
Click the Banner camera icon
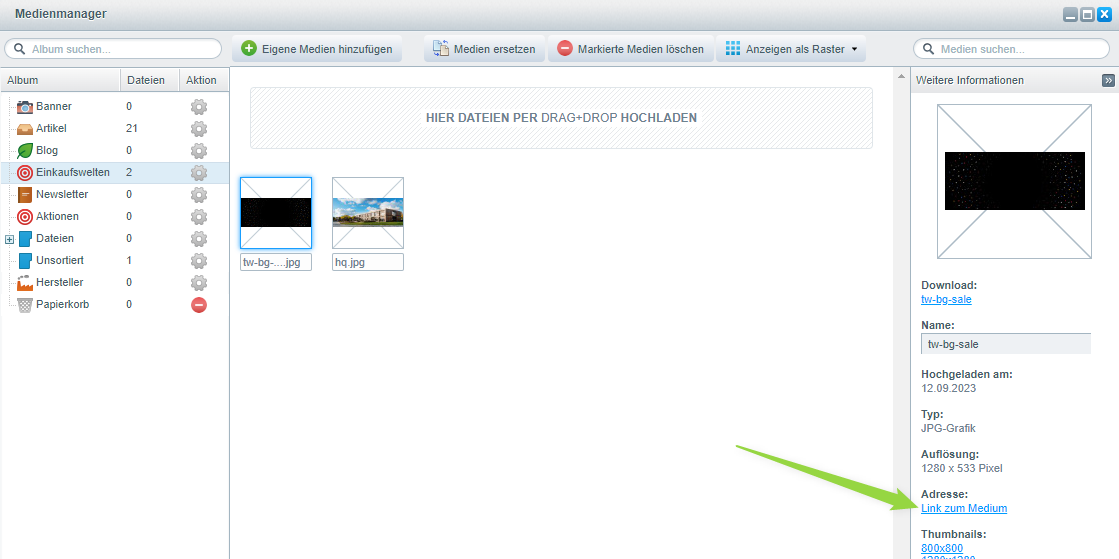coord(25,107)
